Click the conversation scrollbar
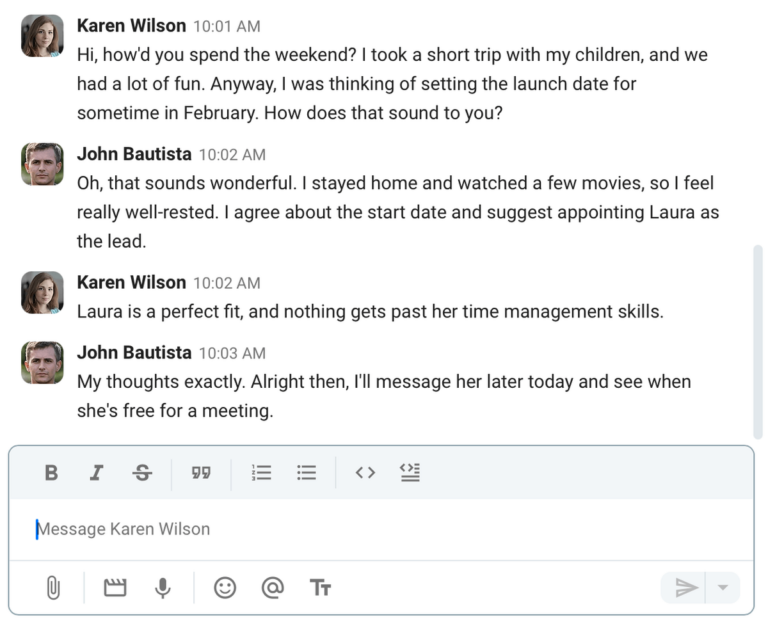 (x=757, y=340)
